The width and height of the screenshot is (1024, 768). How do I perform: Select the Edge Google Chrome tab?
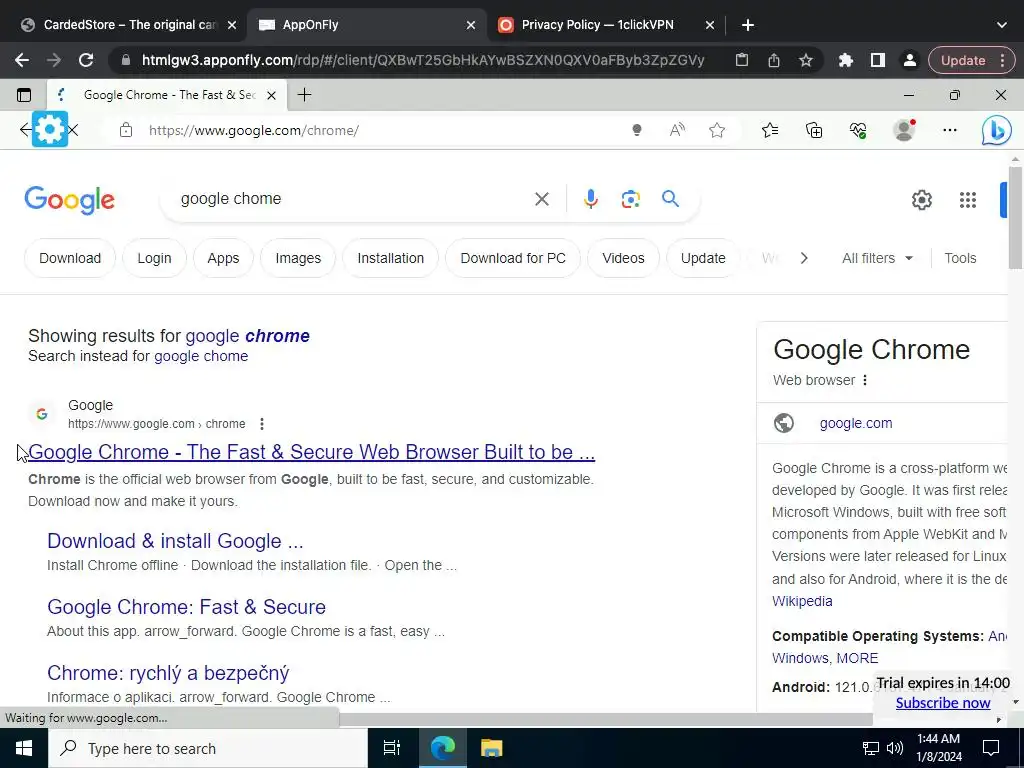tap(167, 95)
